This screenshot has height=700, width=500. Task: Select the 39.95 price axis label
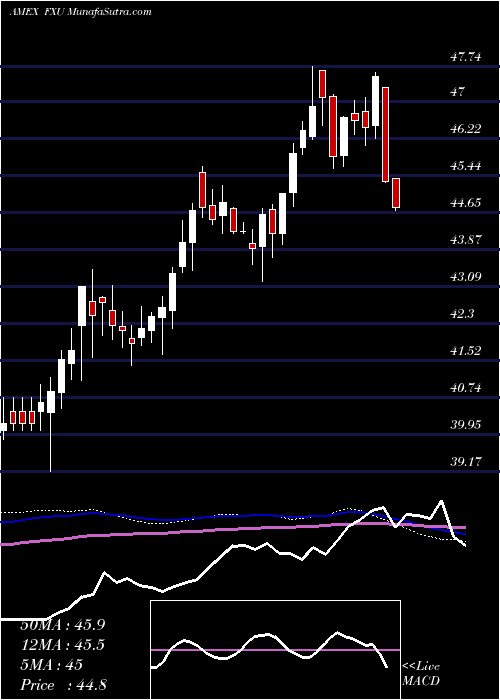pyautogui.click(x=467, y=425)
